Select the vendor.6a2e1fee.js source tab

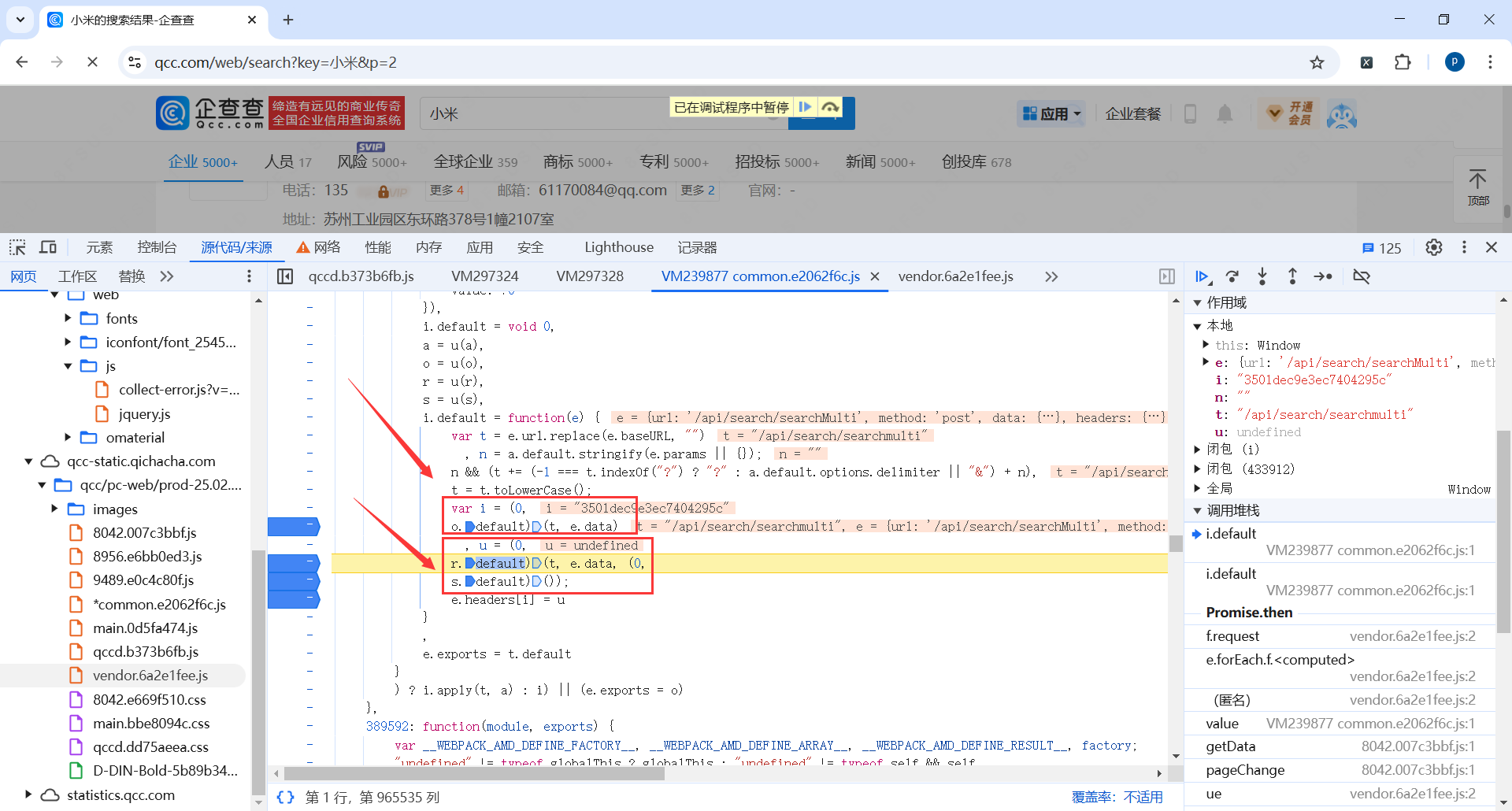point(956,276)
